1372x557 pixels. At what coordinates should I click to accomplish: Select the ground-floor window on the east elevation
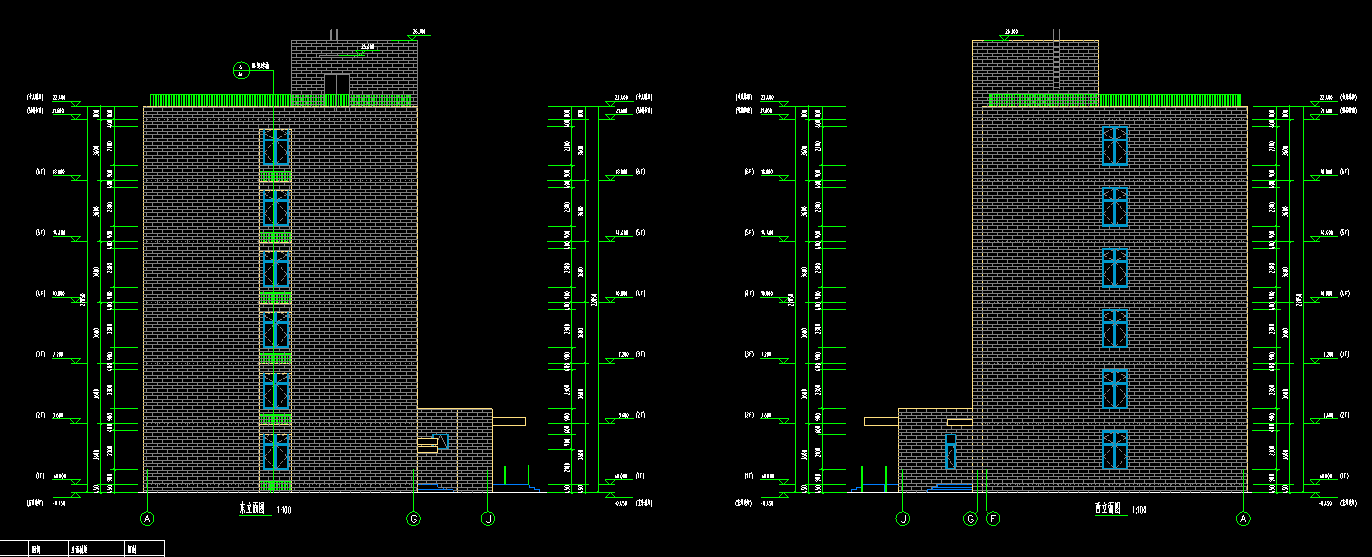276,451
